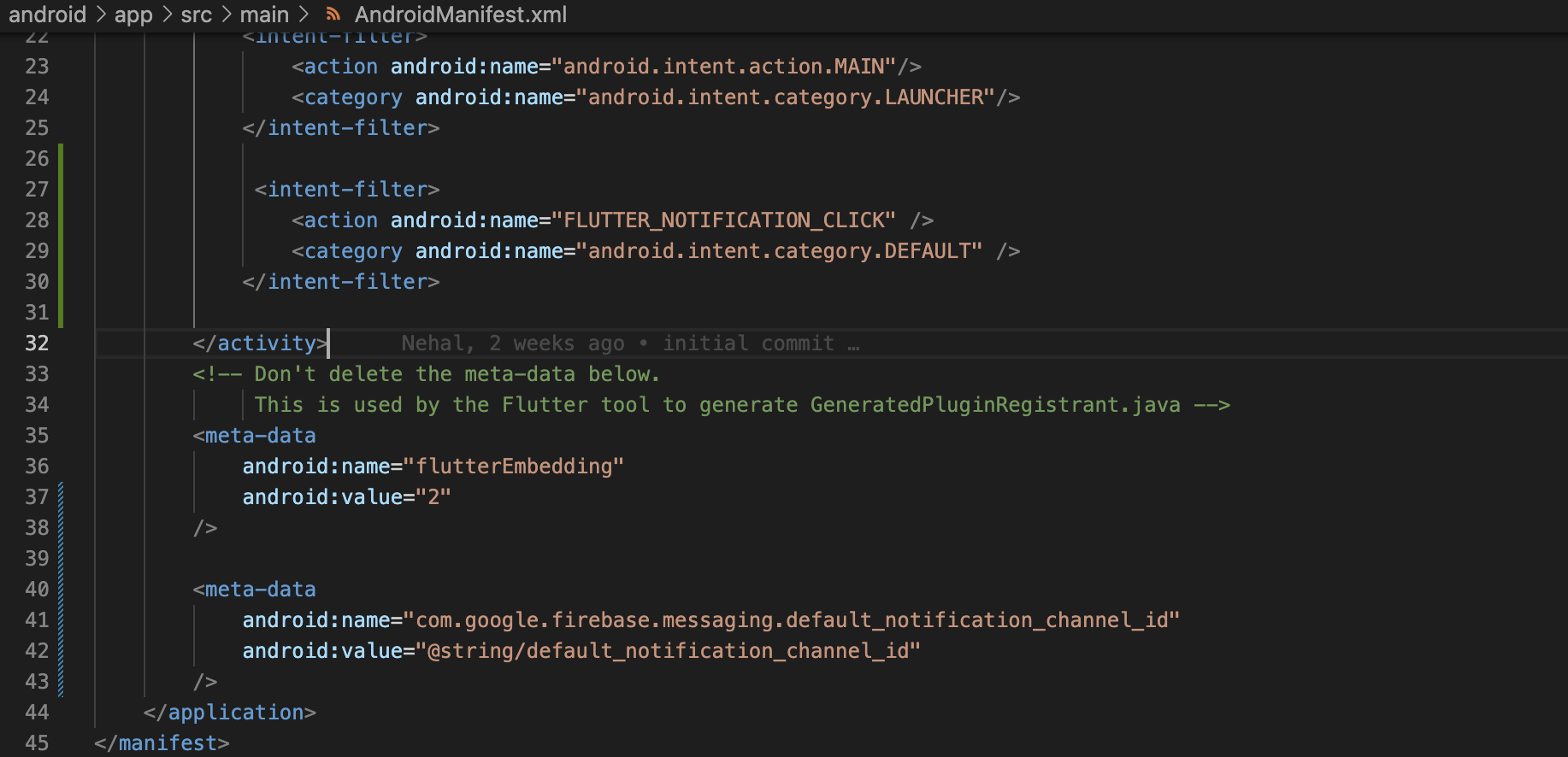Click the XML file icon in breadcrumb
The image size is (1568, 757).
(334, 15)
